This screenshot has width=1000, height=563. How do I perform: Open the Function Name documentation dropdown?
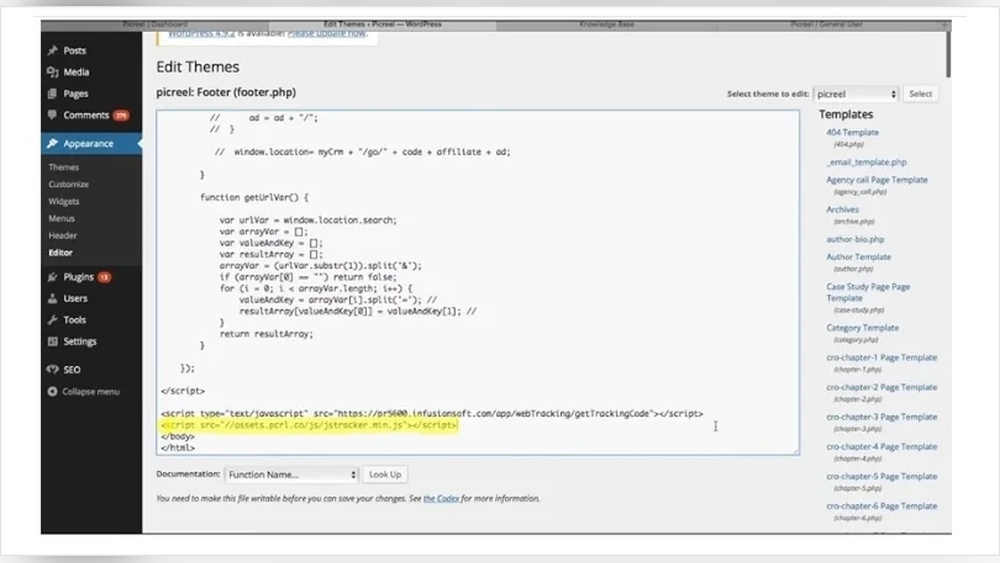[x=291, y=474]
